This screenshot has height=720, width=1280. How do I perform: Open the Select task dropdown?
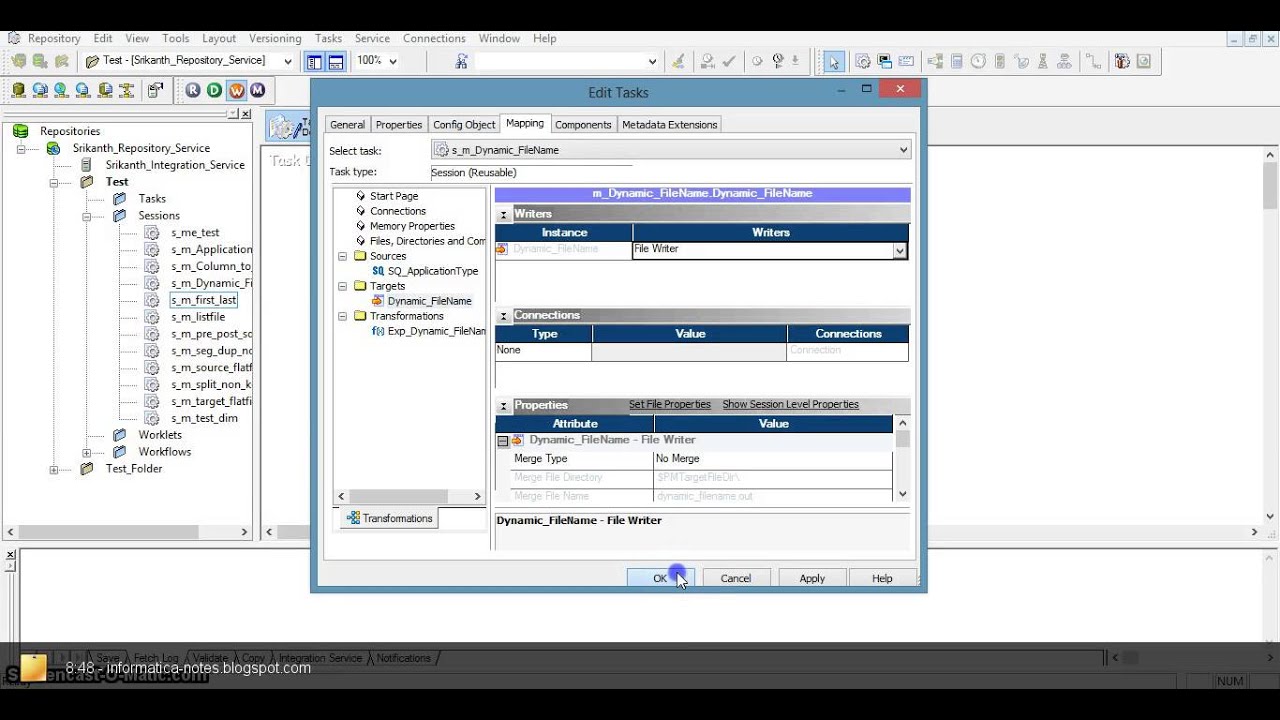click(903, 150)
